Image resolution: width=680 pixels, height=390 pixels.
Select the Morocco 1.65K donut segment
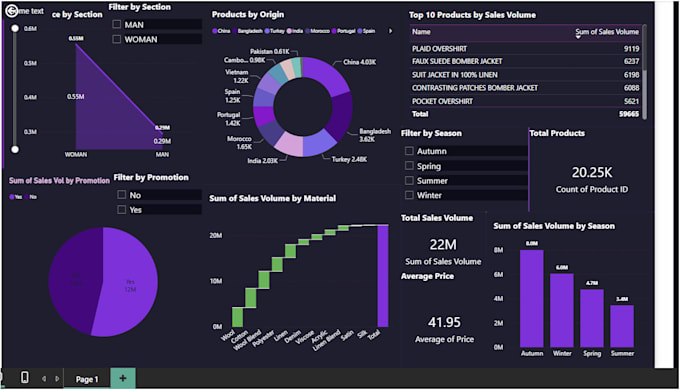tap(270, 132)
